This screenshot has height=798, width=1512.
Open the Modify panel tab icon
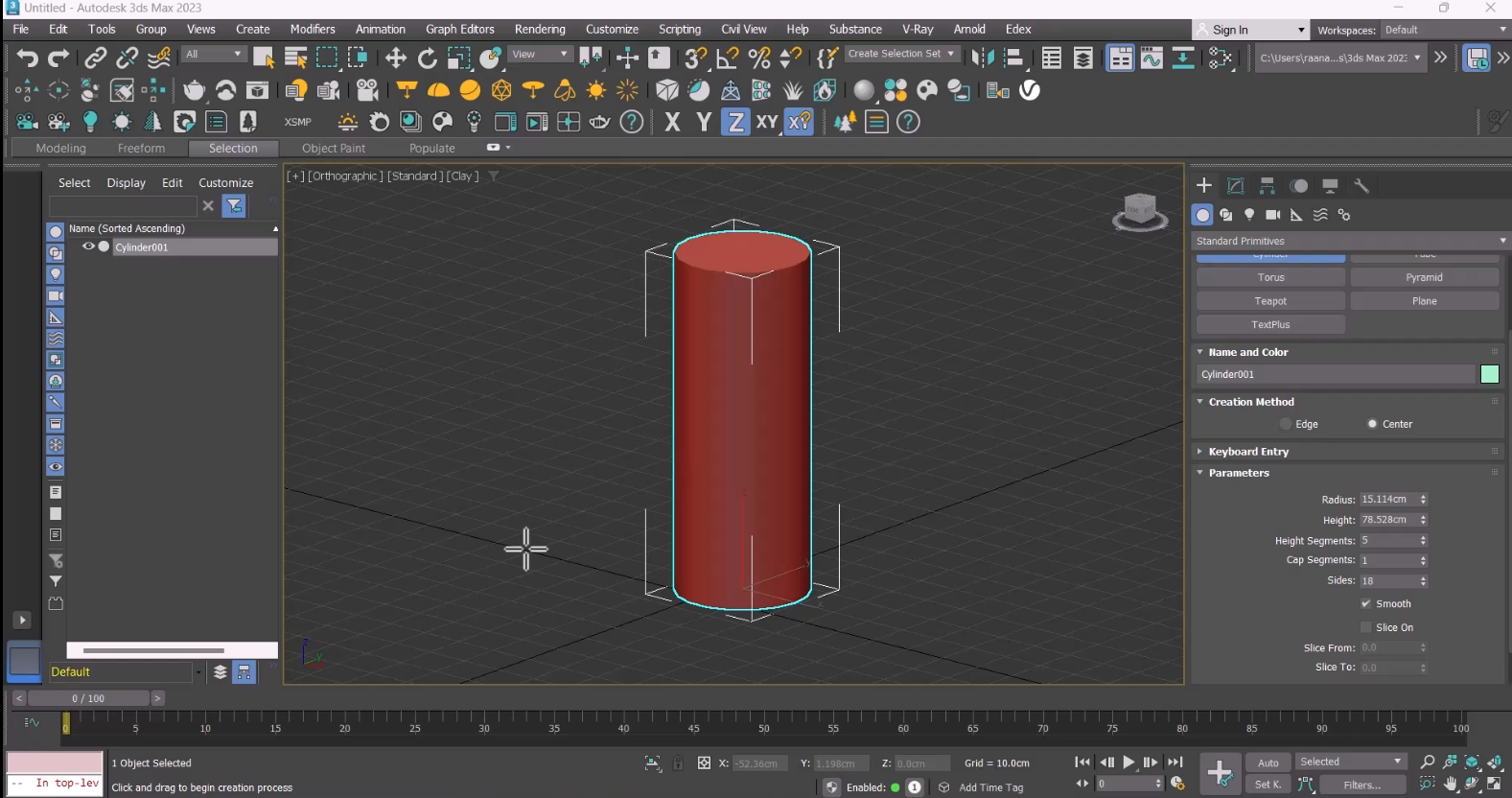[x=1236, y=186]
